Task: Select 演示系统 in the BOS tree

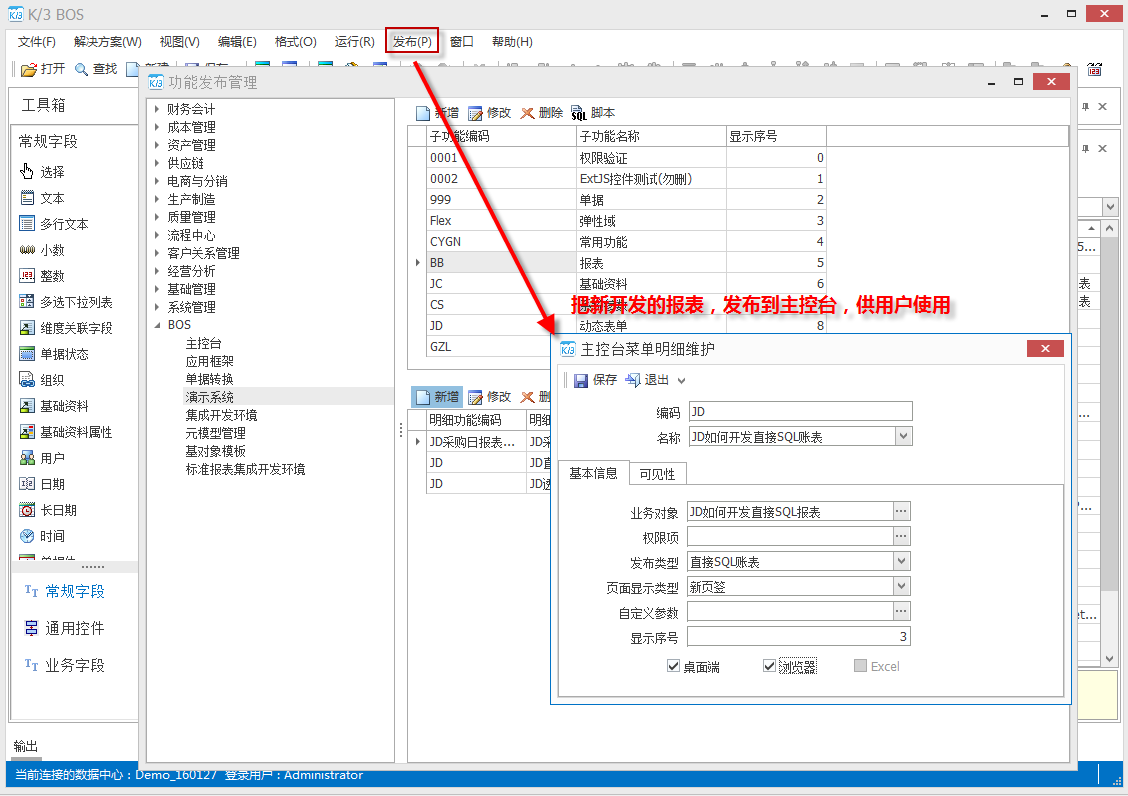Action: pos(209,397)
